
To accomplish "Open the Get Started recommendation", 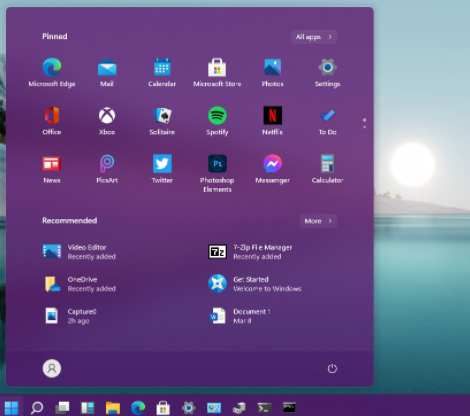I will pos(255,284).
